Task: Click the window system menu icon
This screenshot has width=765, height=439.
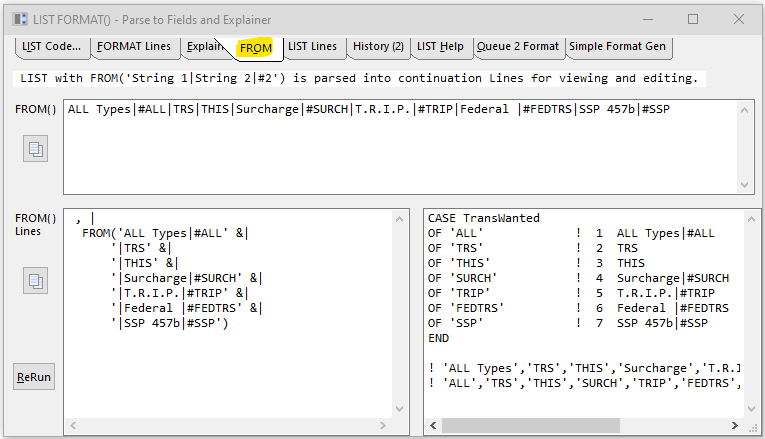Action: [19, 19]
